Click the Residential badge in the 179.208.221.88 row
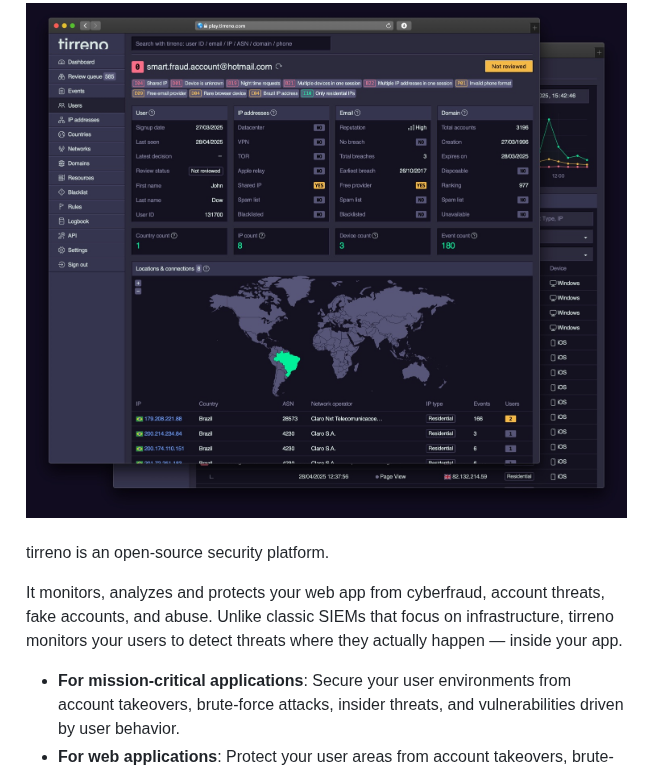Viewport: 653px width, 769px height. (x=441, y=419)
